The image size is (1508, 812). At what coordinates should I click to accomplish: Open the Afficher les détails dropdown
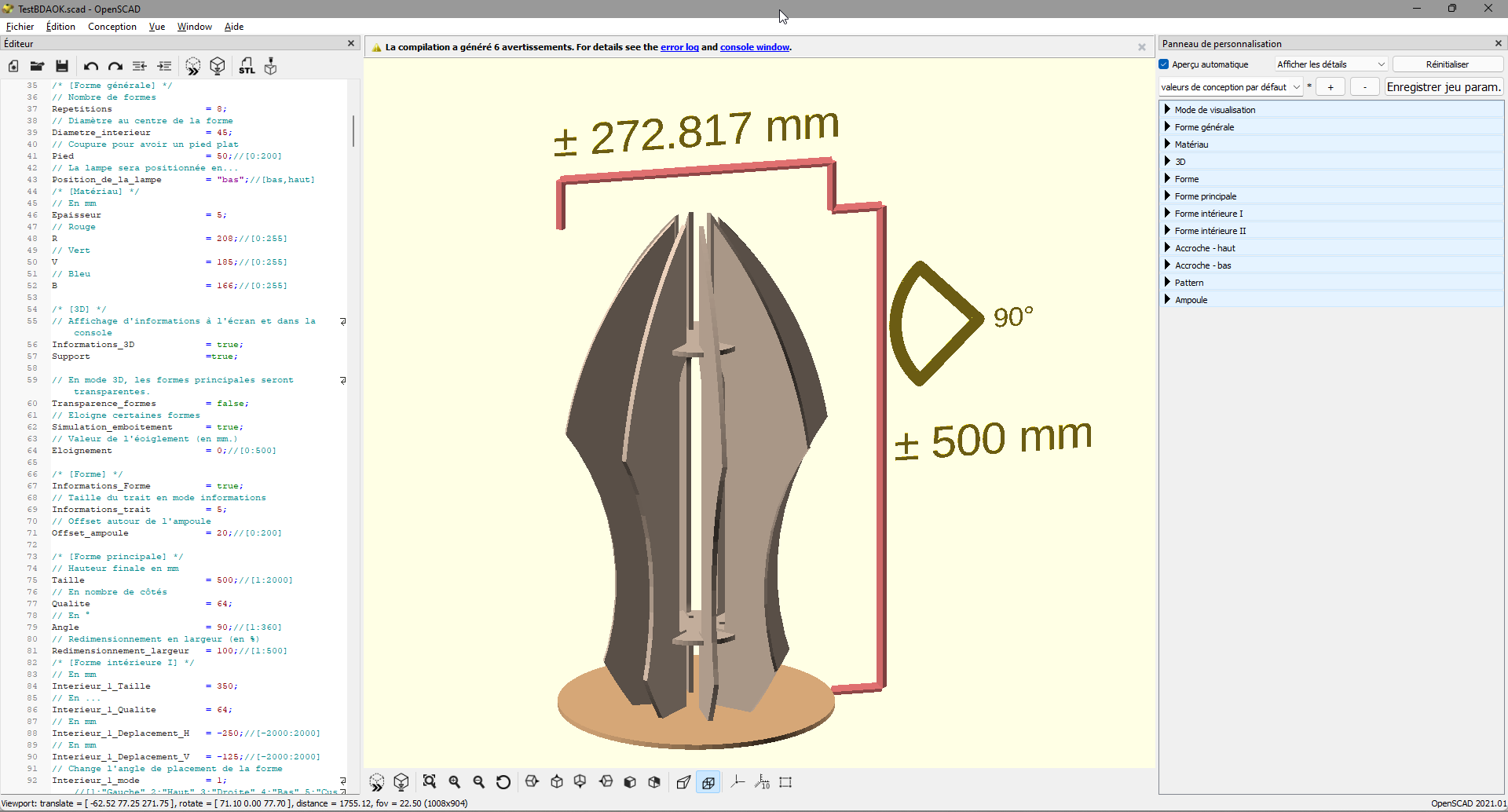(x=1330, y=64)
